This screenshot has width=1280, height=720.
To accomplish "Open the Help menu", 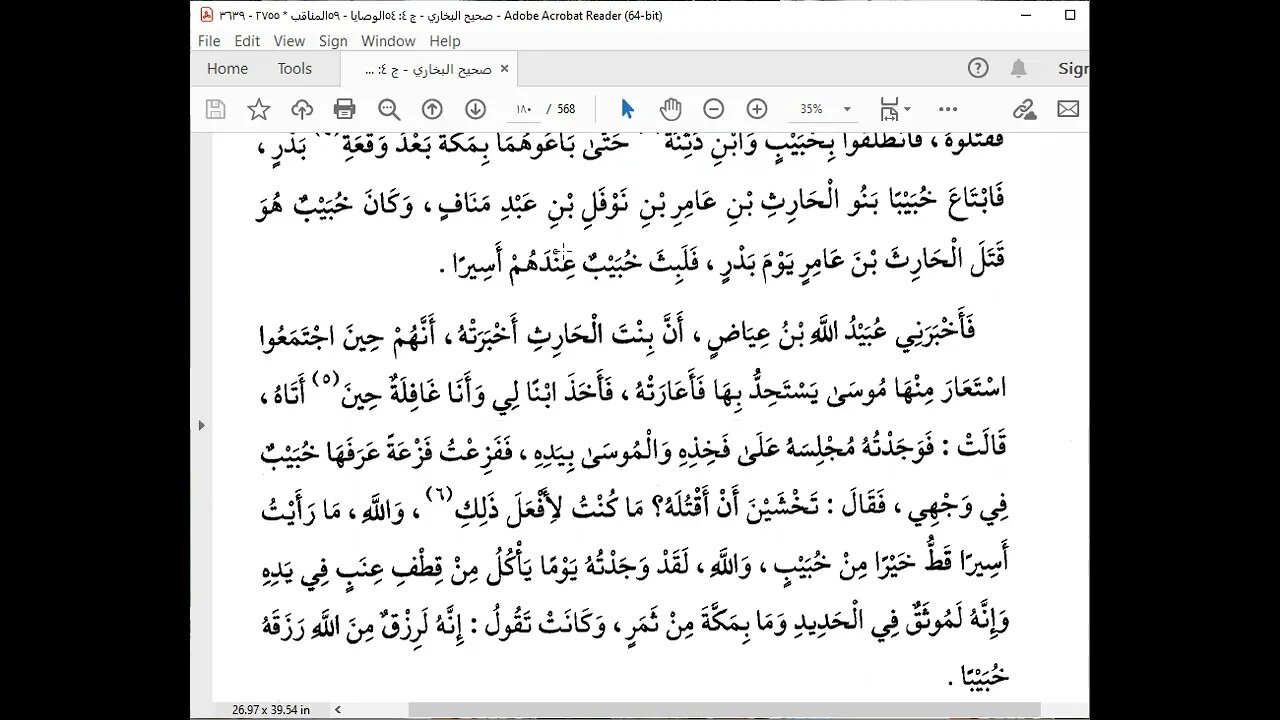I will click(445, 41).
